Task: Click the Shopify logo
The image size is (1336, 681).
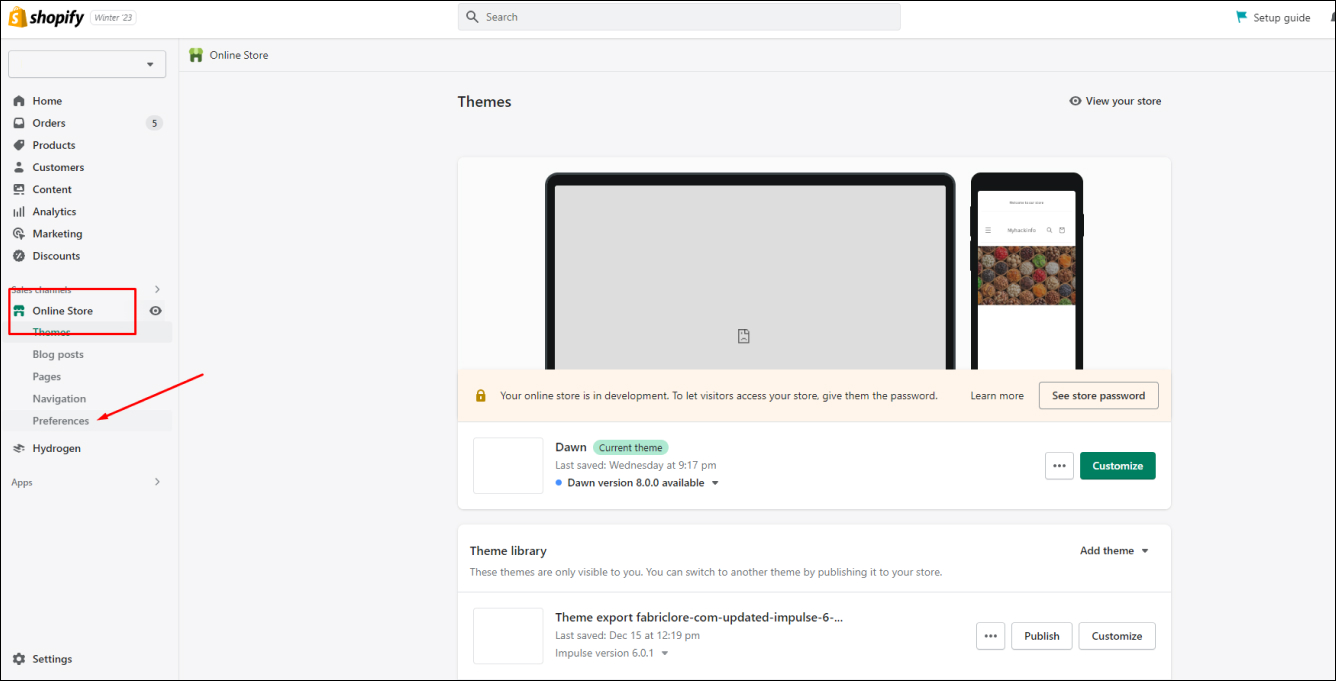Action: pos(46,17)
